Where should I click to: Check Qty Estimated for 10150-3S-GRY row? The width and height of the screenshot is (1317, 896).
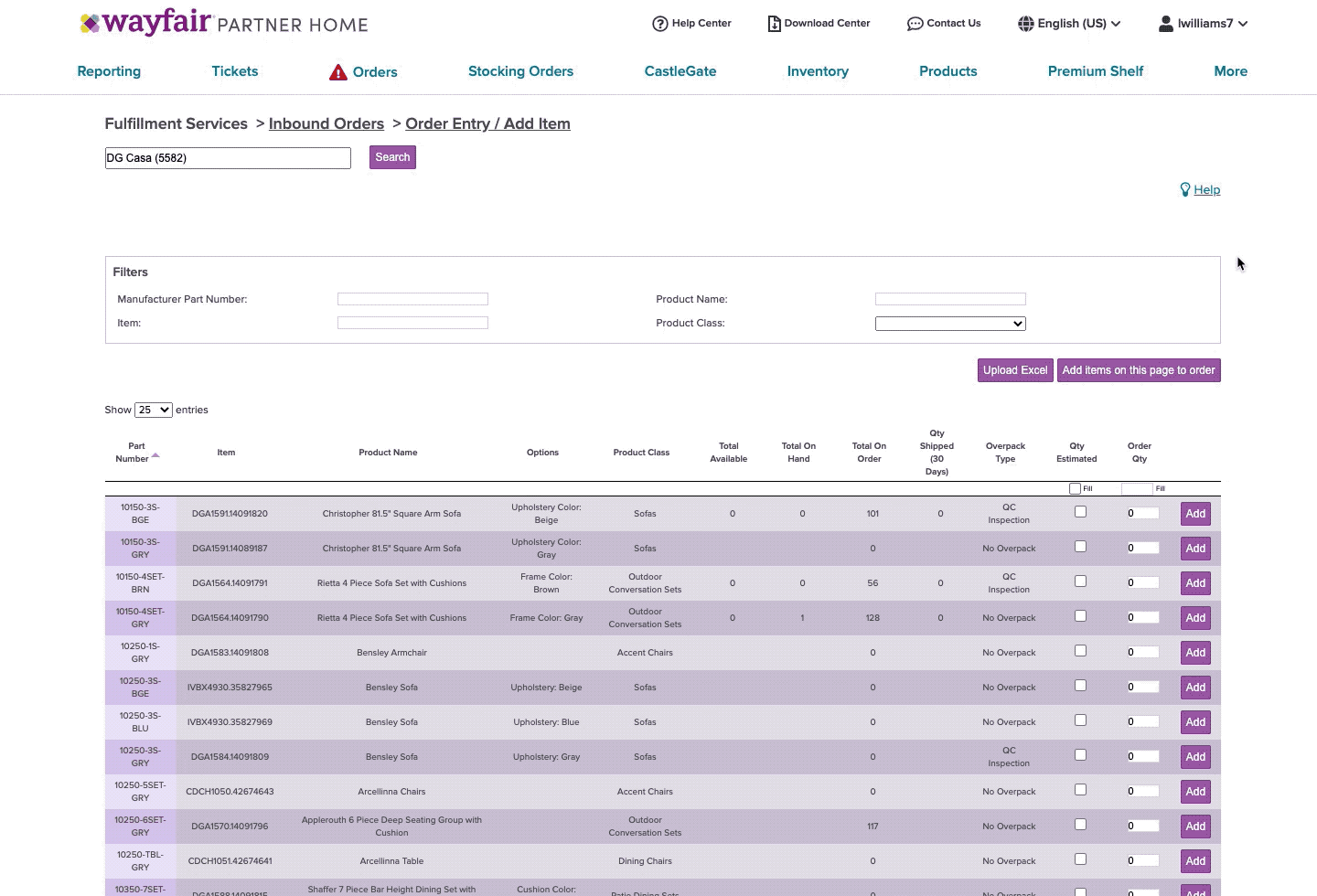coord(1080,547)
